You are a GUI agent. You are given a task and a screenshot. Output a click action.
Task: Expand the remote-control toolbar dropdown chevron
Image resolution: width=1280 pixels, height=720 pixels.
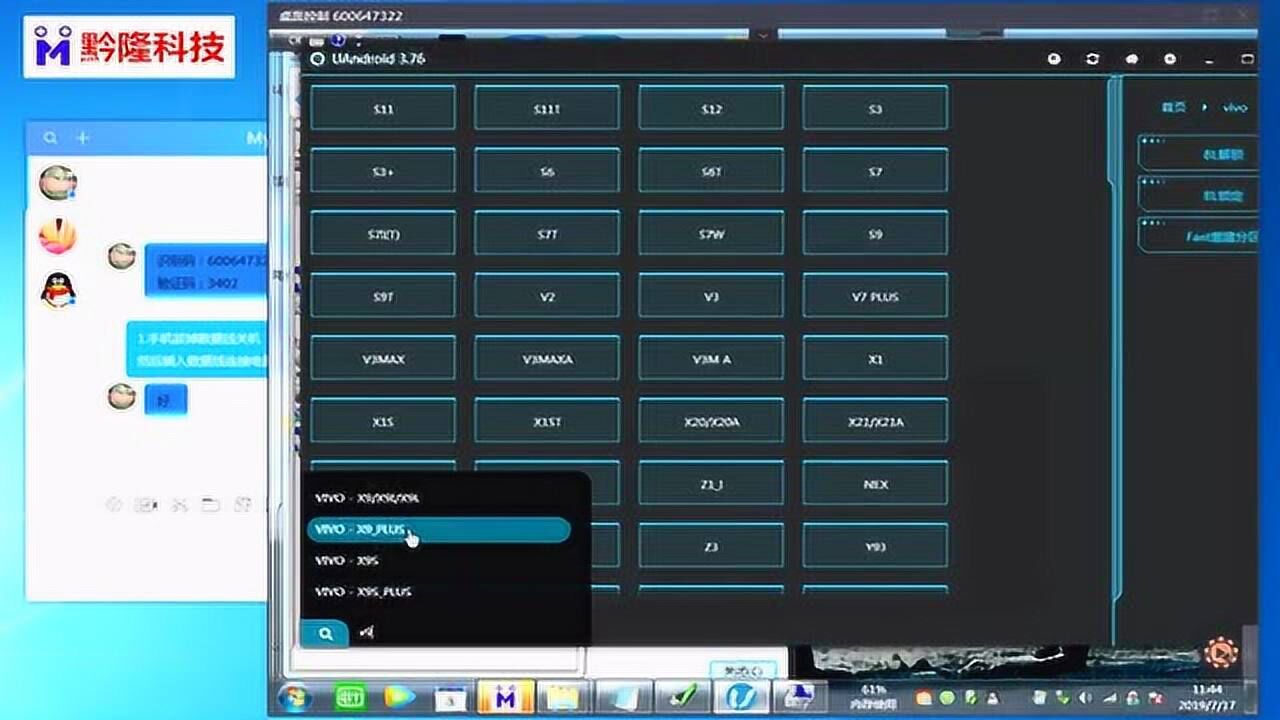(764, 35)
